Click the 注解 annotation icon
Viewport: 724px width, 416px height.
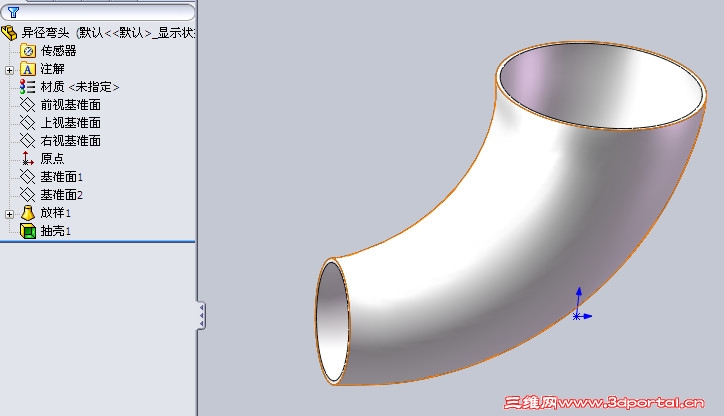[28, 69]
